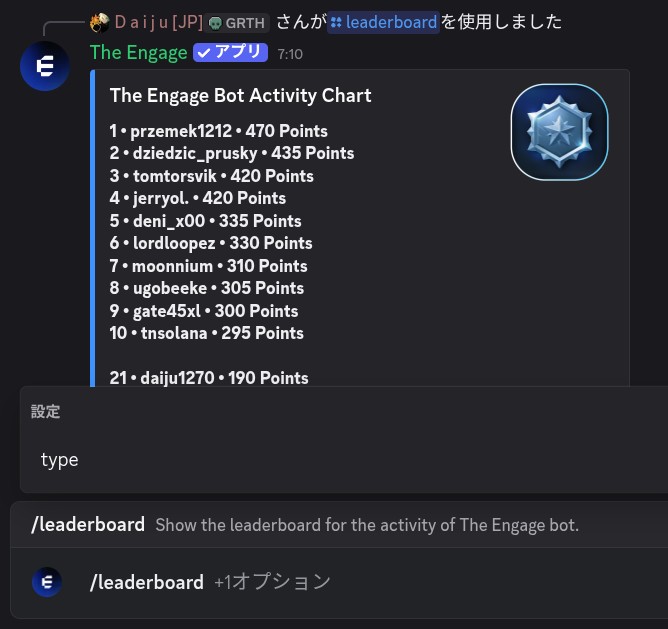This screenshot has width=668, height=629.
Task: Select the type option under 設定
Action: pos(60,460)
